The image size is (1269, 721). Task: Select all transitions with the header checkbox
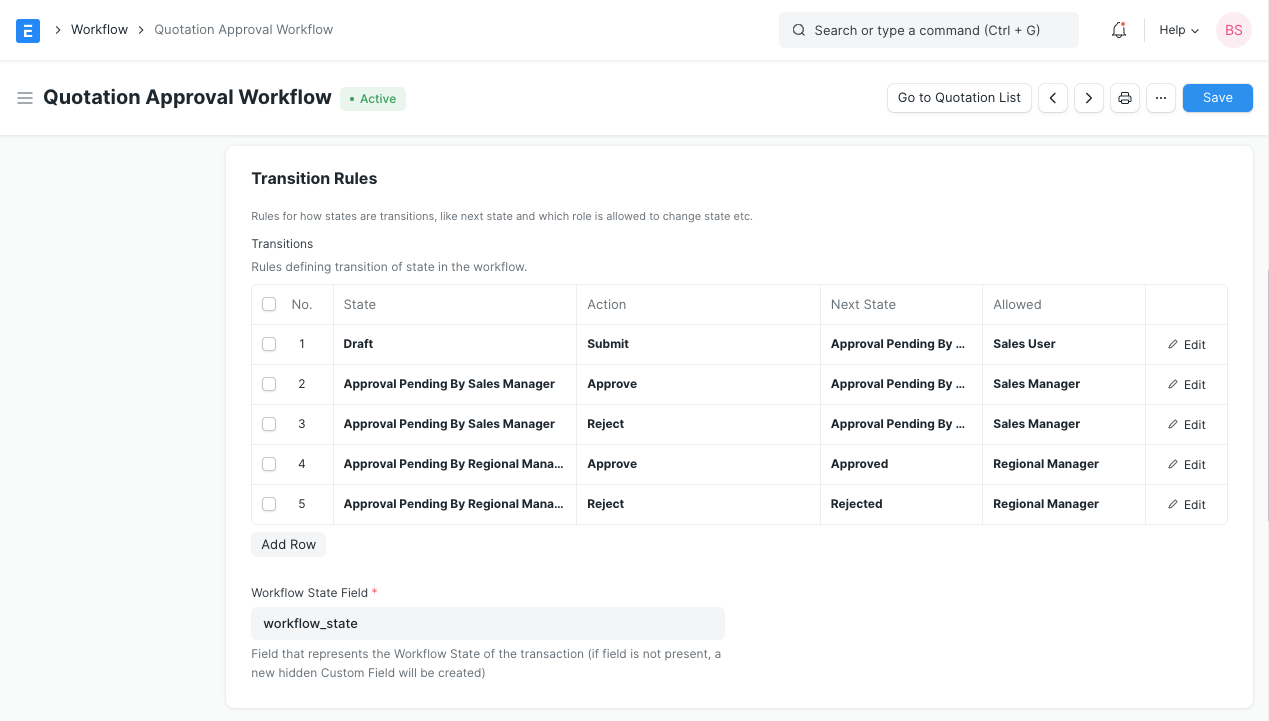(268, 304)
